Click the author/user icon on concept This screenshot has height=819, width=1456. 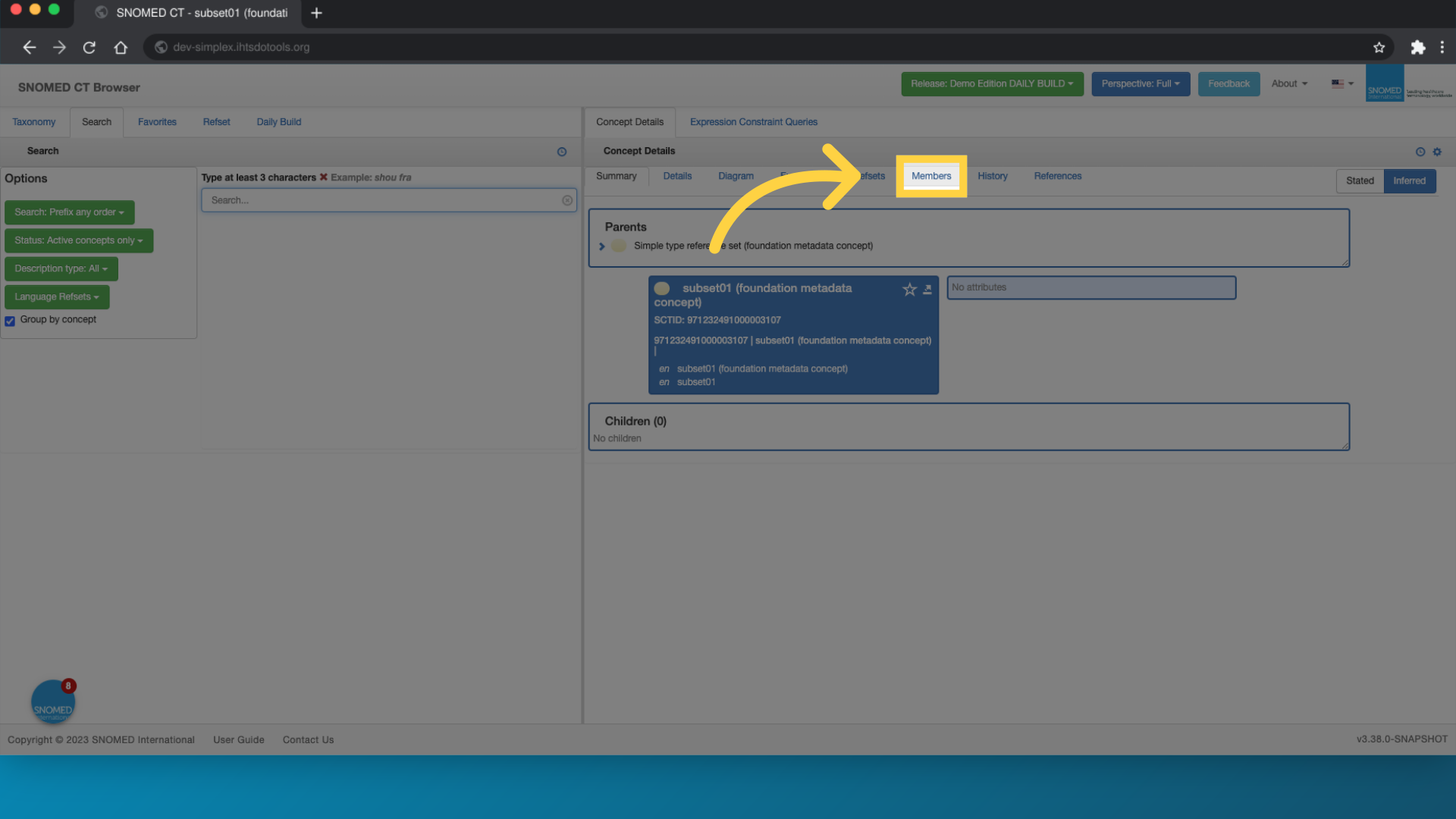point(925,290)
